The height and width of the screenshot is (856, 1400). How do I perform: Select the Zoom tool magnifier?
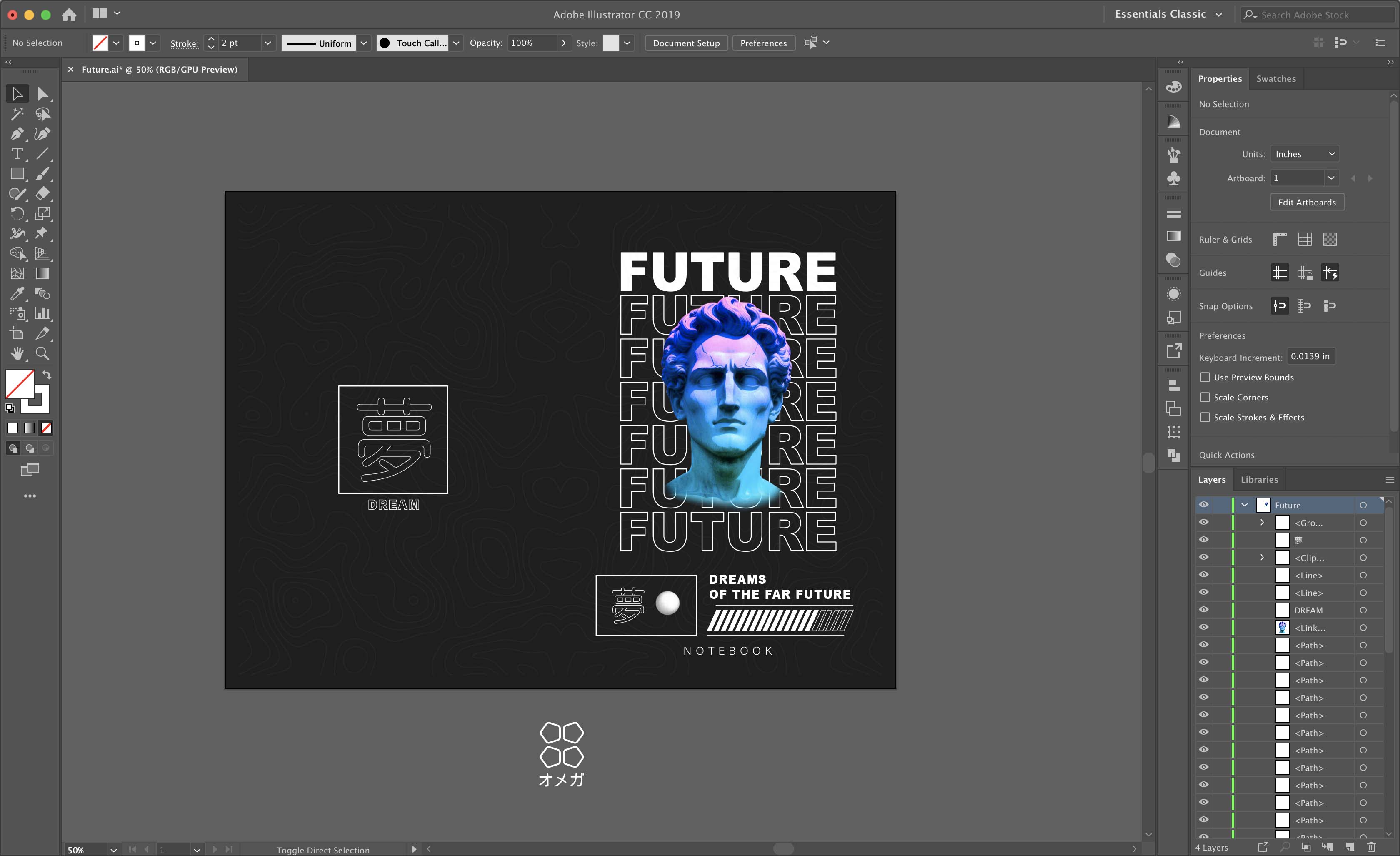pyautogui.click(x=42, y=353)
